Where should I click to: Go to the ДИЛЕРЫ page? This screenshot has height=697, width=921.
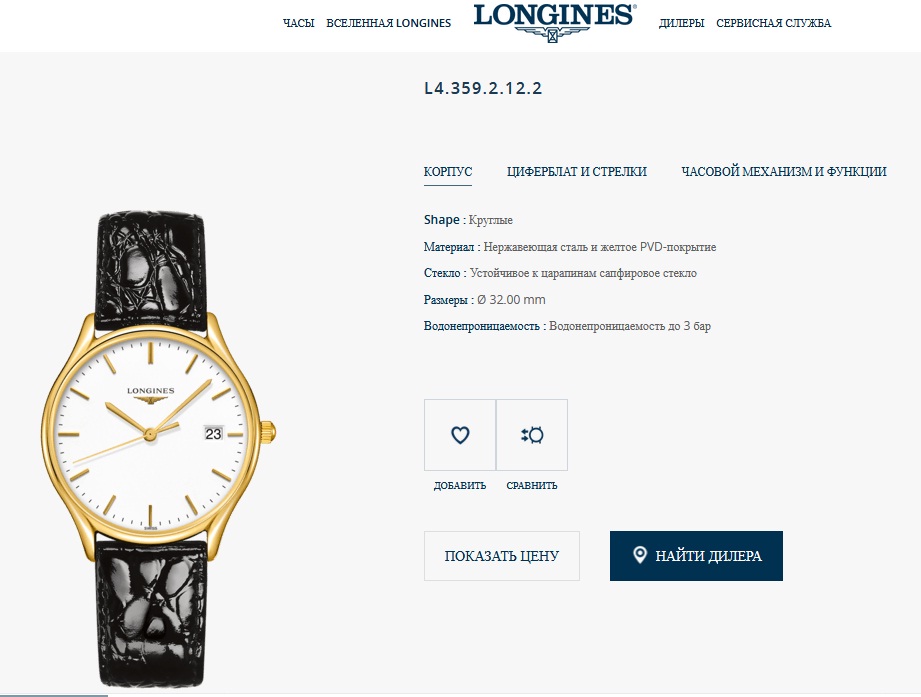pos(681,23)
